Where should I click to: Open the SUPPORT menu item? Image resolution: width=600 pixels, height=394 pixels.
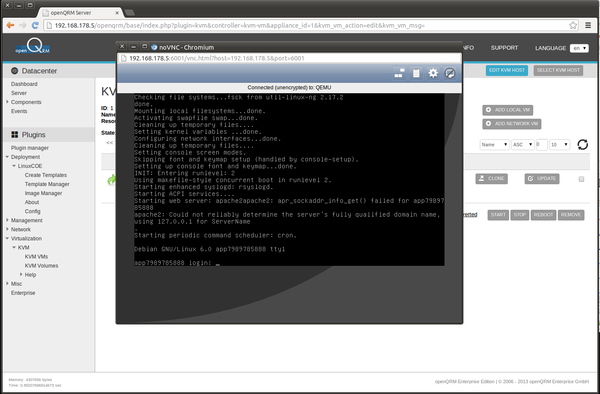click(504, 48)
